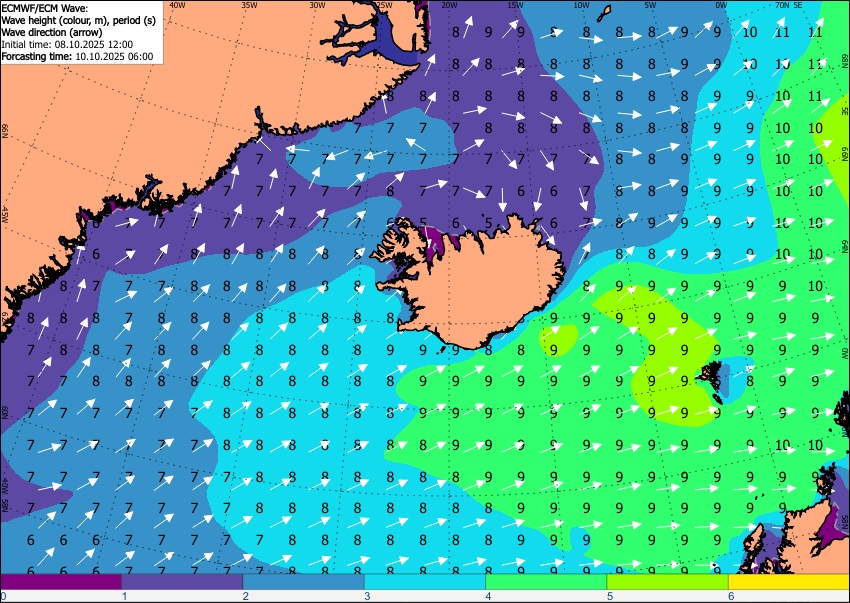Click the 'Wave direction (arrow)' text

tap(51, 32)
